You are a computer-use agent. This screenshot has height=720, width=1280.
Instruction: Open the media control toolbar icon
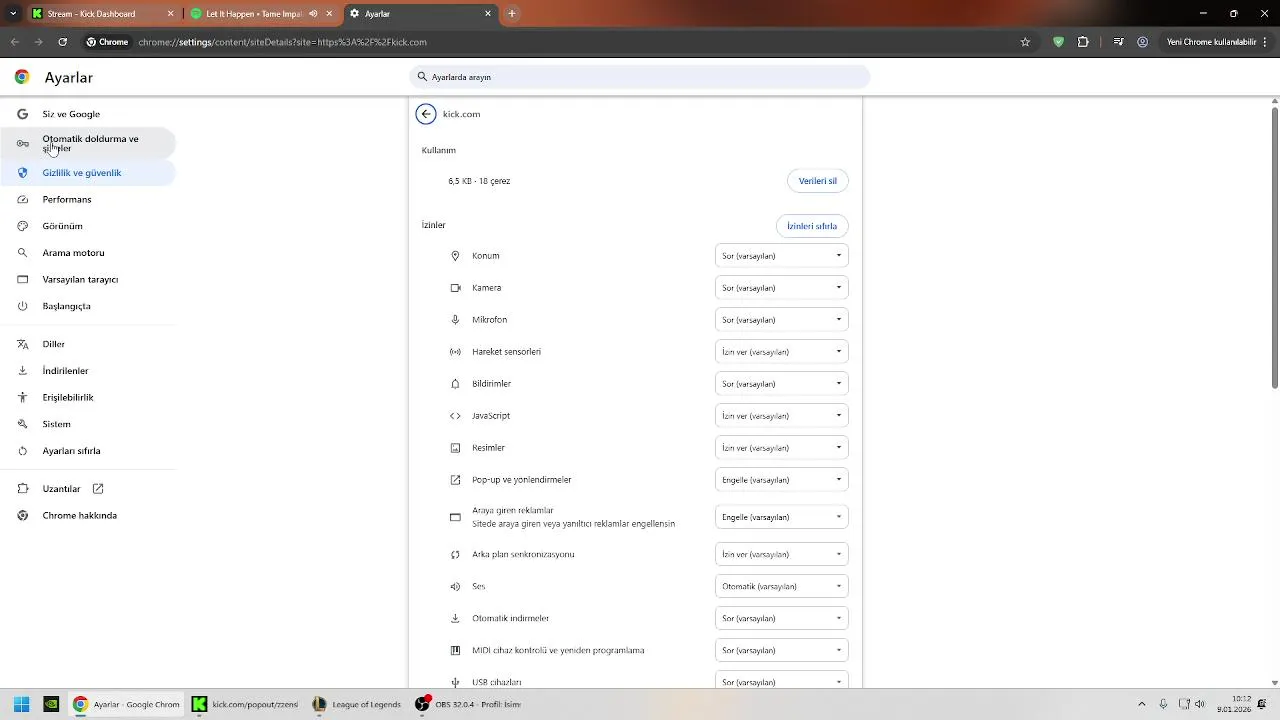point(1118,42)
